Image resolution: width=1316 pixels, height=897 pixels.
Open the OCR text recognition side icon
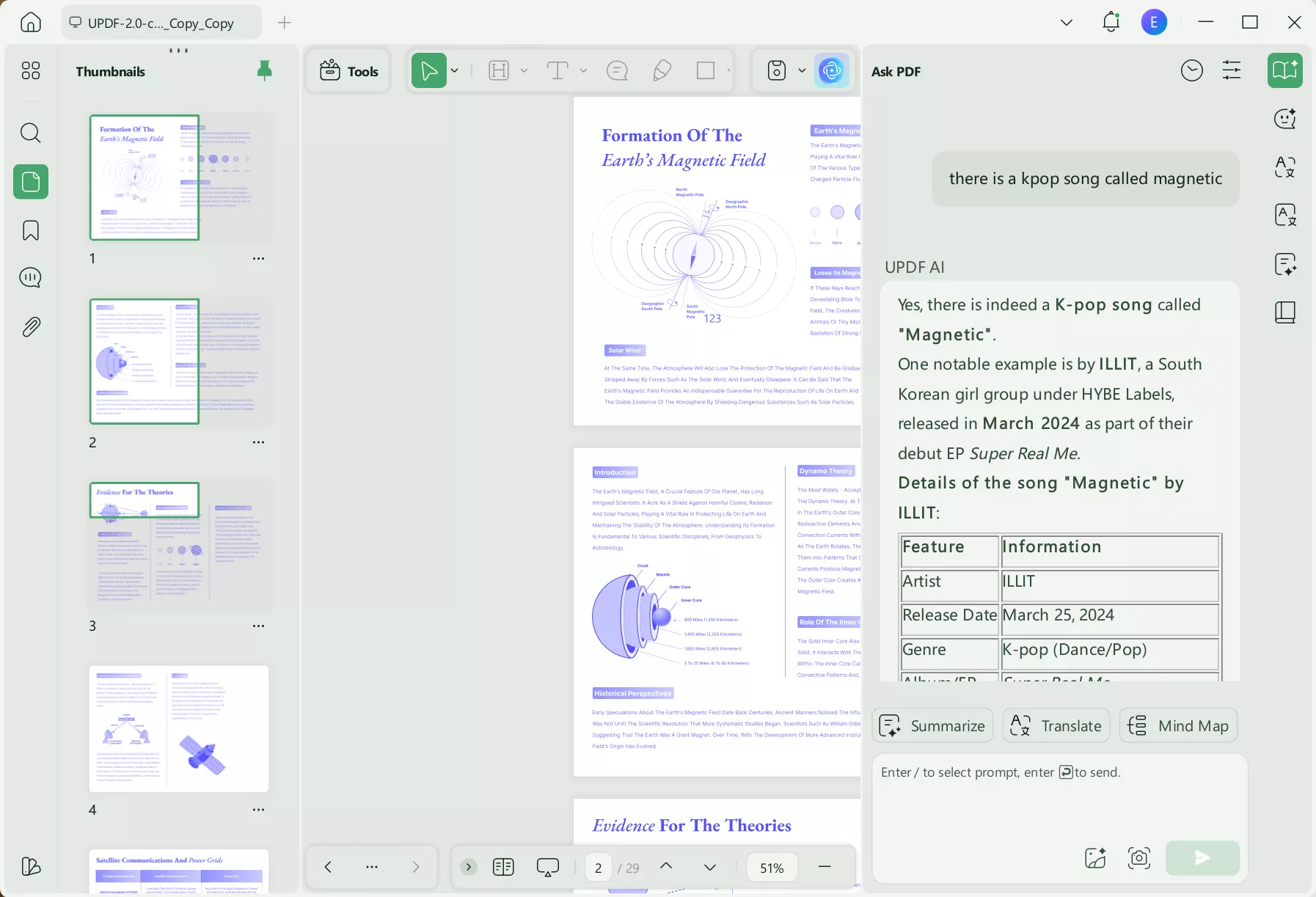[1285, 216]
